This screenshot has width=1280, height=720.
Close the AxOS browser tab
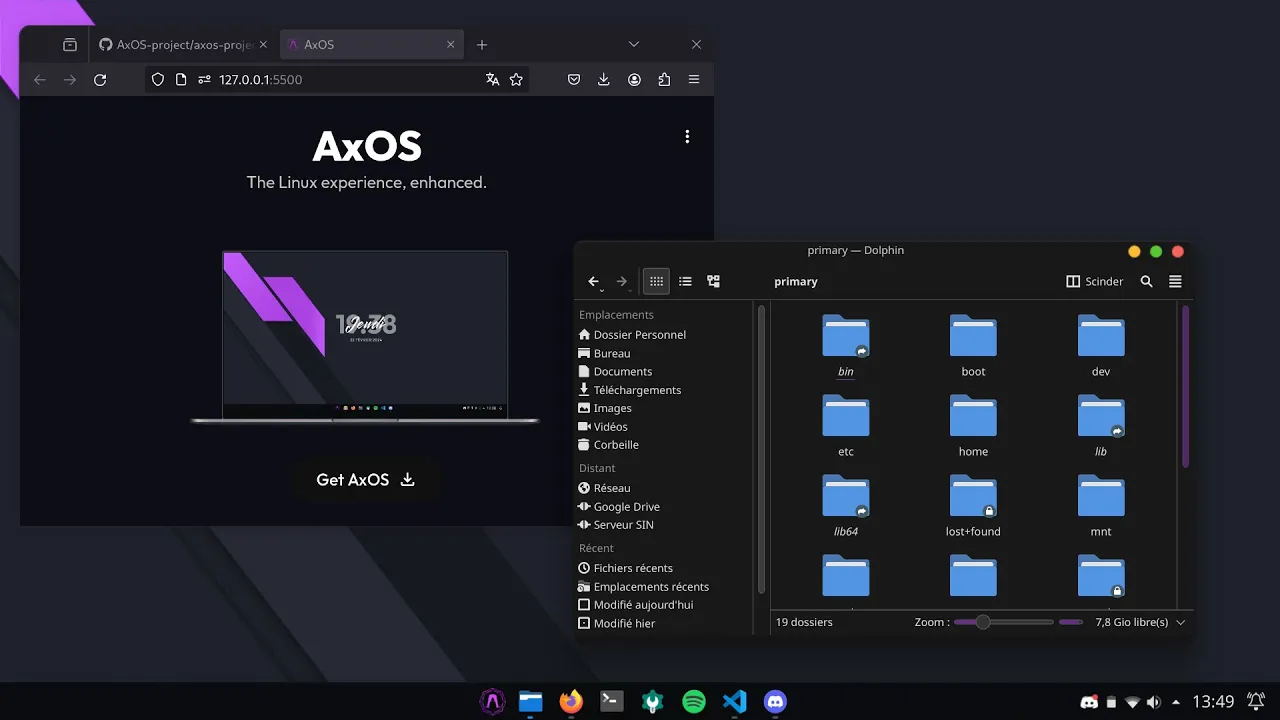point(451,45)
